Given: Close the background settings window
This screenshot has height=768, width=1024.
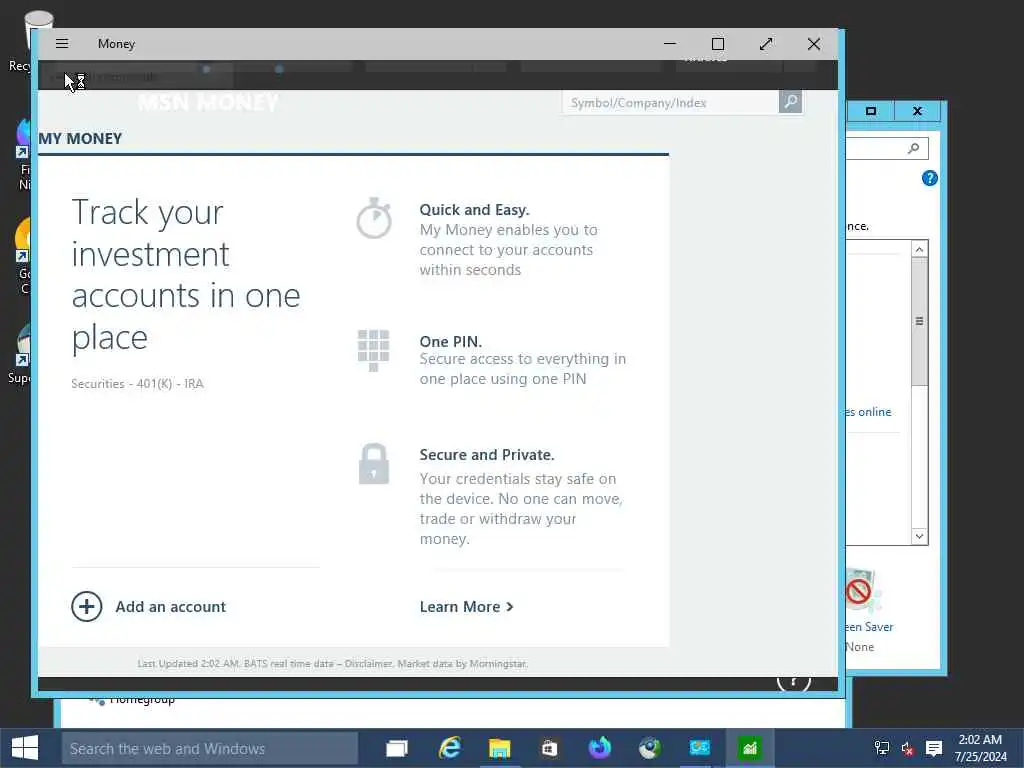Looking at the screenshot, I should pos(917,111).
